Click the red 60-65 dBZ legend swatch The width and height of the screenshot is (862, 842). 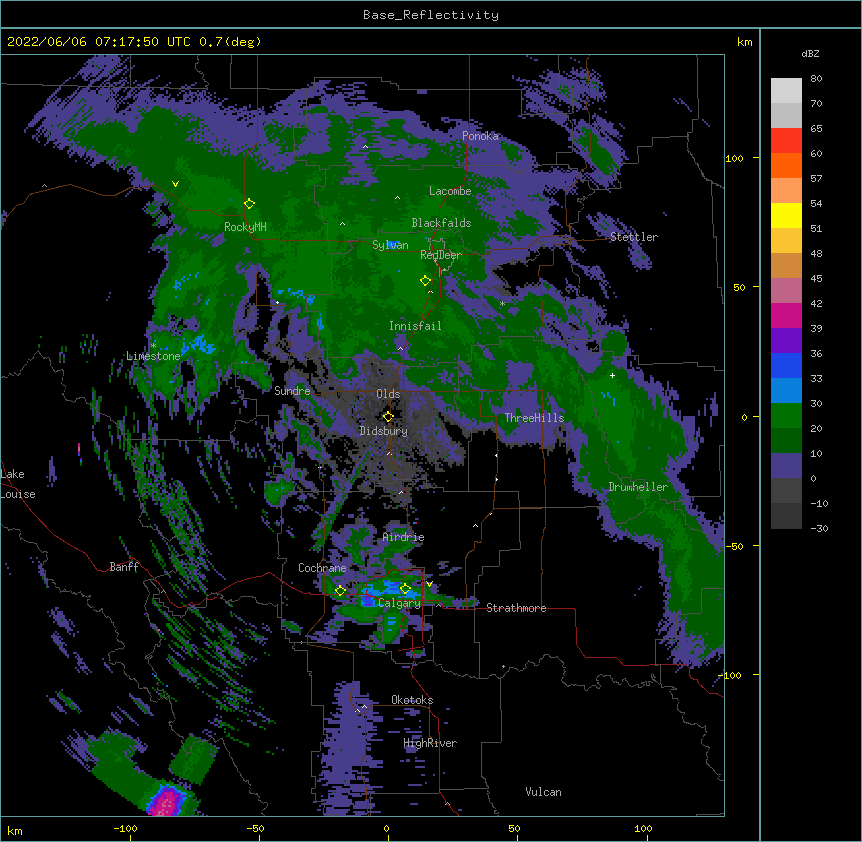[786, 141]
